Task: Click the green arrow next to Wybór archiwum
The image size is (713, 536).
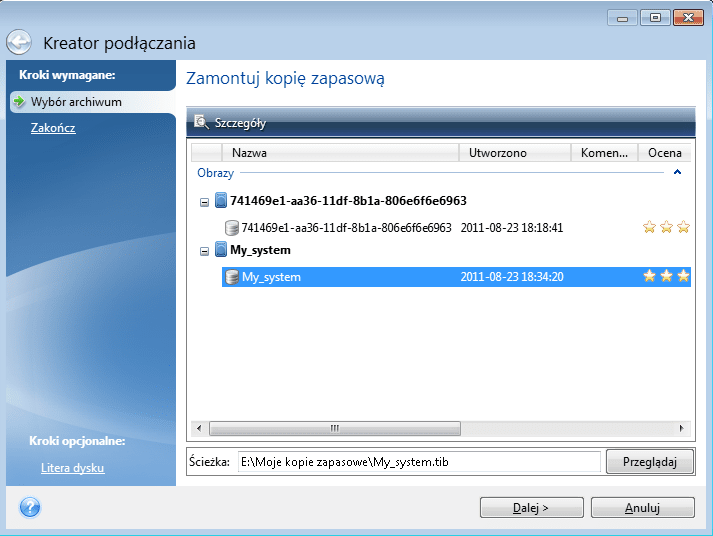Action: click(x=19, y=101)
